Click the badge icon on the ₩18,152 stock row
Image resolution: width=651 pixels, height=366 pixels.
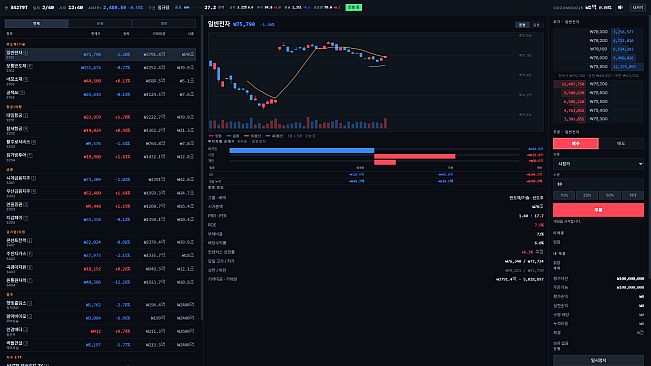point(30,267)
